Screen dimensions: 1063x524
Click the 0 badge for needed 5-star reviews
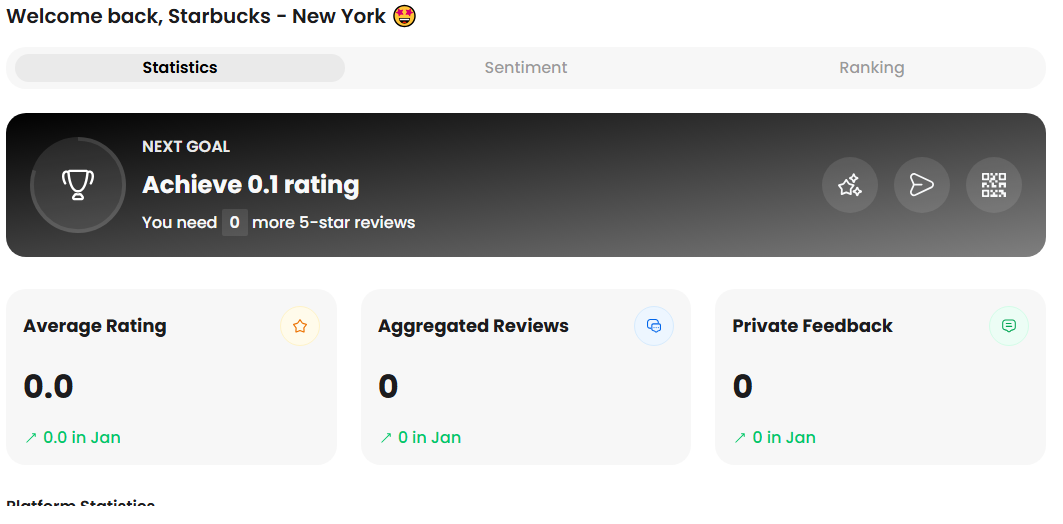point(235,222)
